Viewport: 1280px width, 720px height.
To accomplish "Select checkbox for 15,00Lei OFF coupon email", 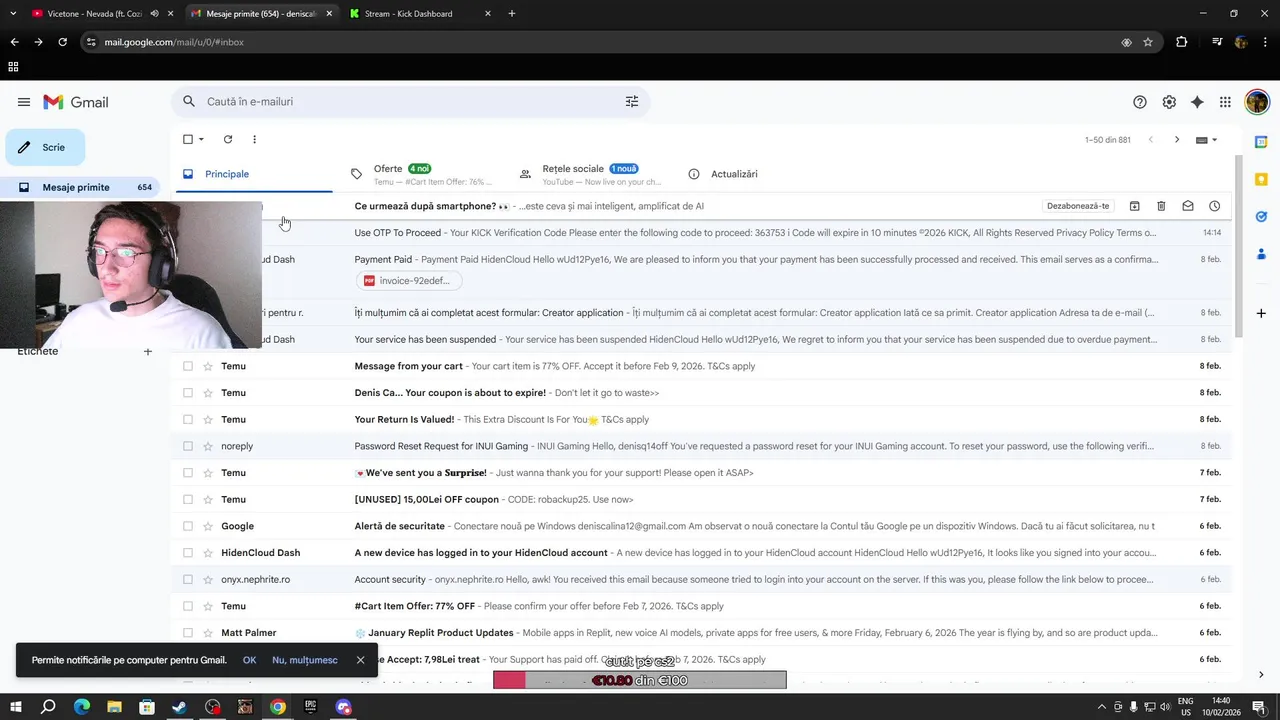I will (188, 499).
